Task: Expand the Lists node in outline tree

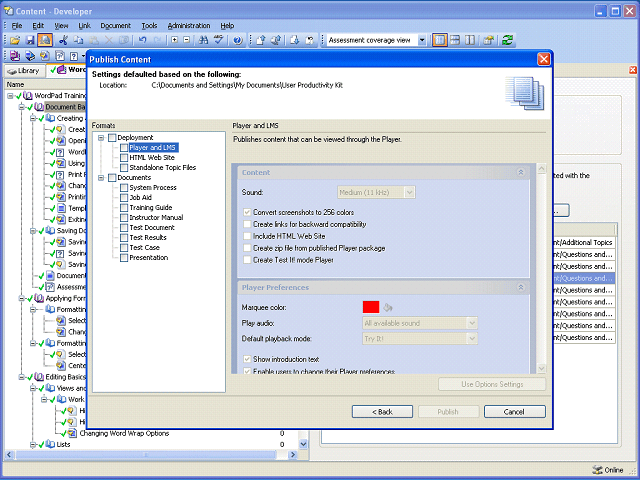Action: click(33, 444)
